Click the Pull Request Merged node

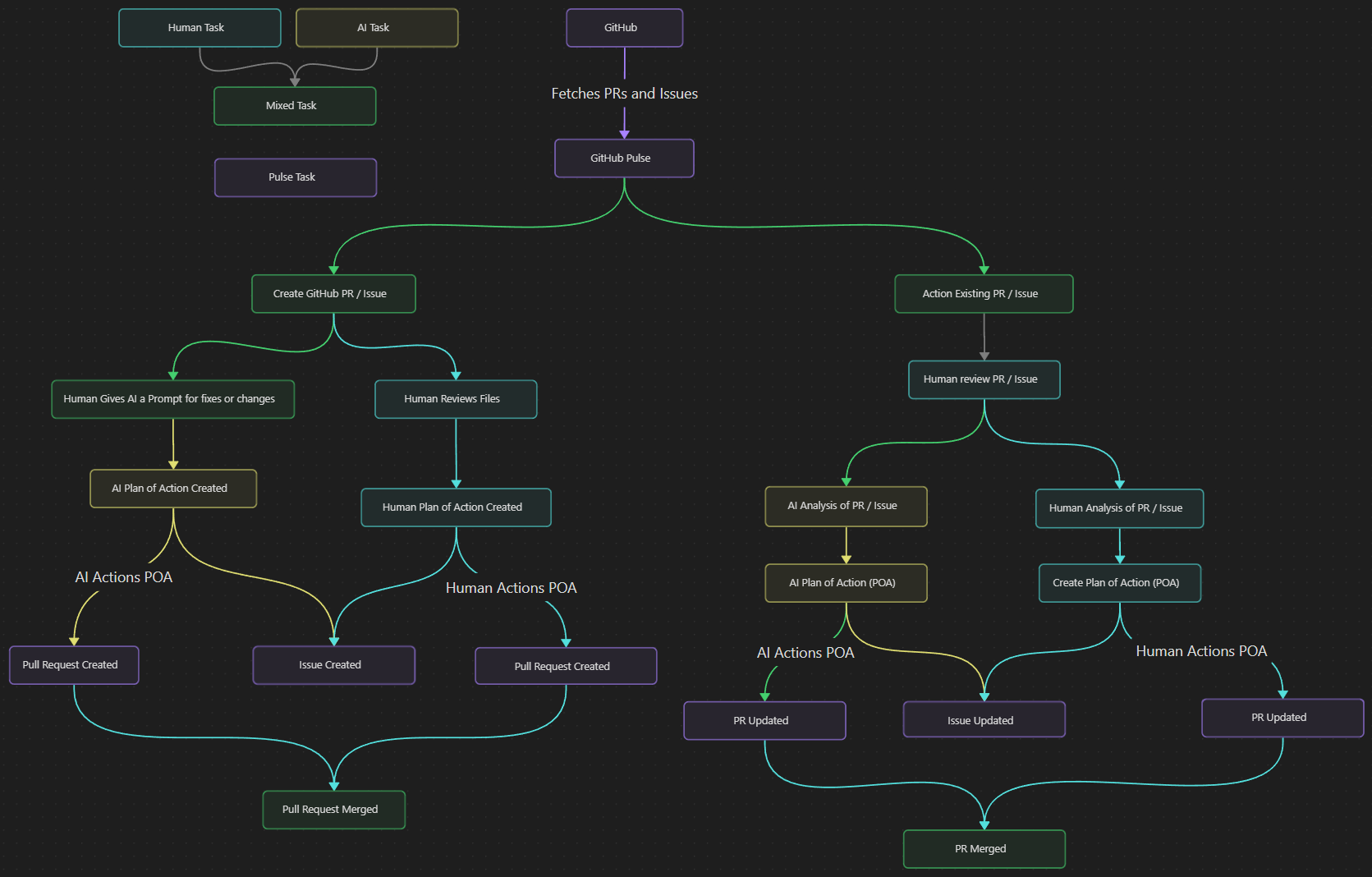pyautogui.click(x=333, y=810)
